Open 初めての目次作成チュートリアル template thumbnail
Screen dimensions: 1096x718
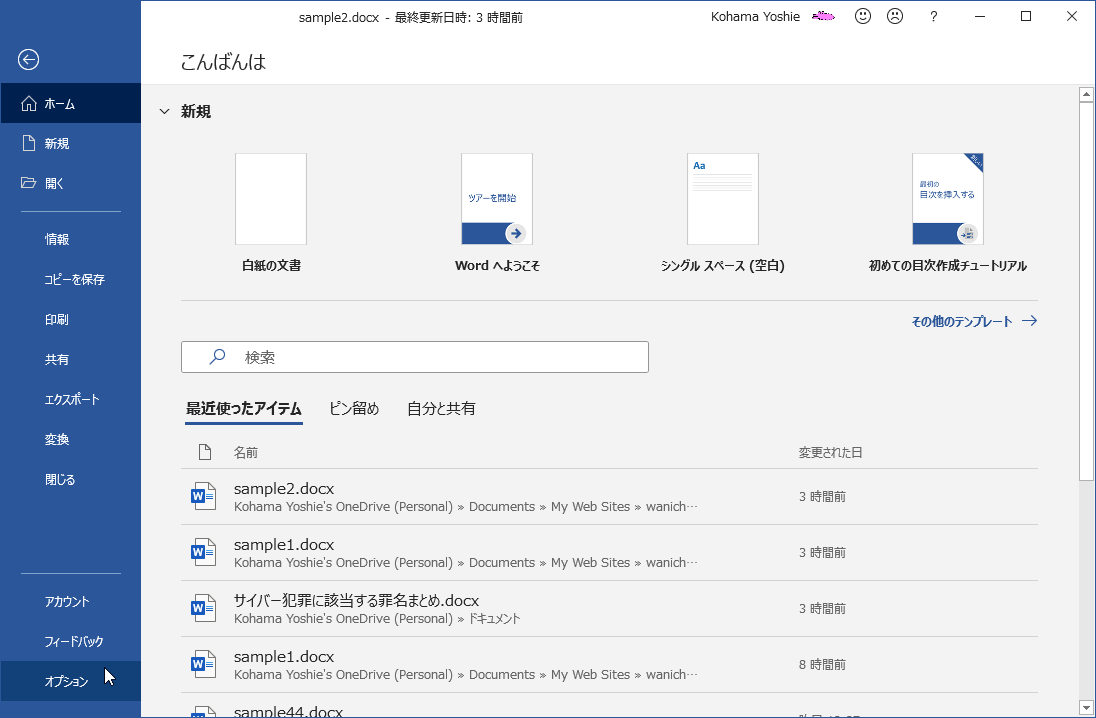point(948,199)
